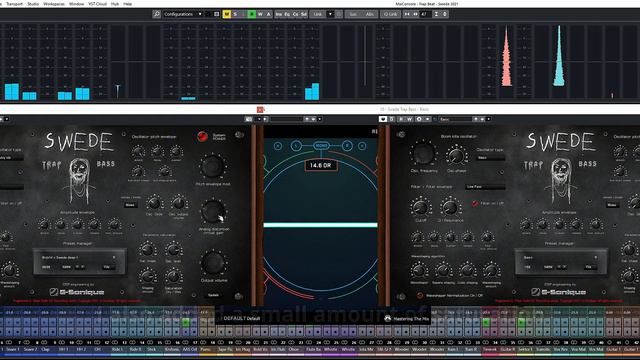Click the Osc. frequency knob on right Swede
Image resolution: width=640 pixels, height=360 pixels.
click(x=423, y=154)
